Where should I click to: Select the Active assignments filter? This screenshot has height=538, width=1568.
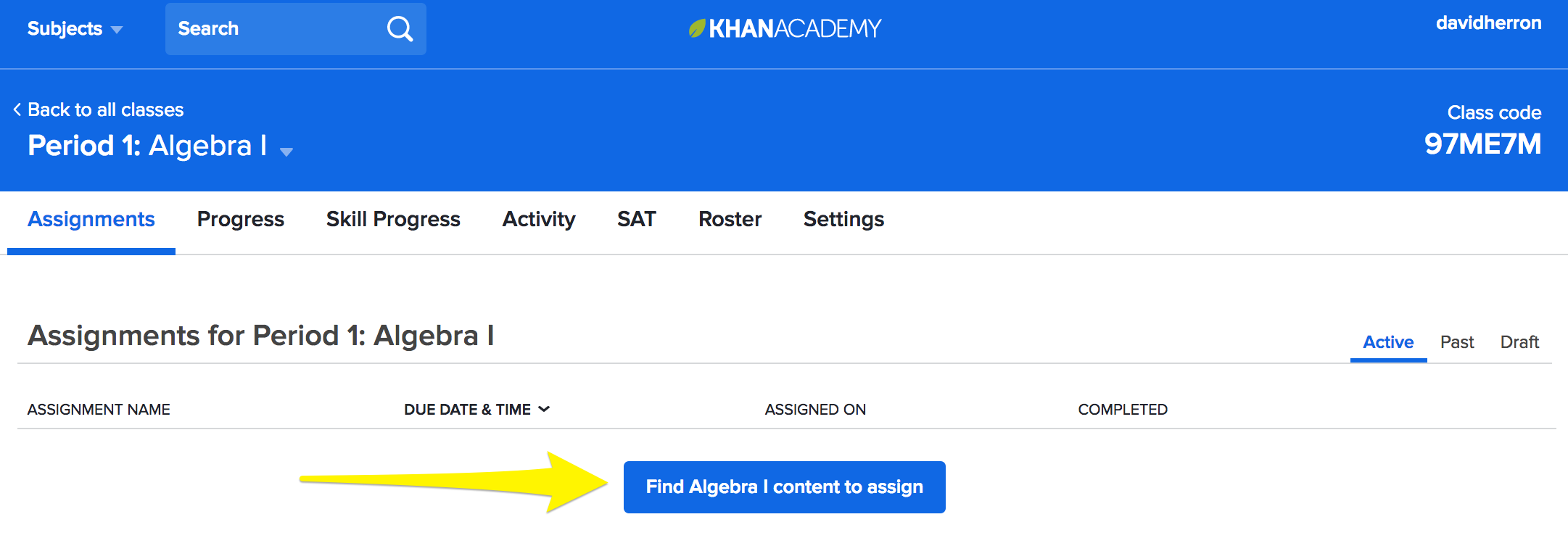tap(1388, 342)
